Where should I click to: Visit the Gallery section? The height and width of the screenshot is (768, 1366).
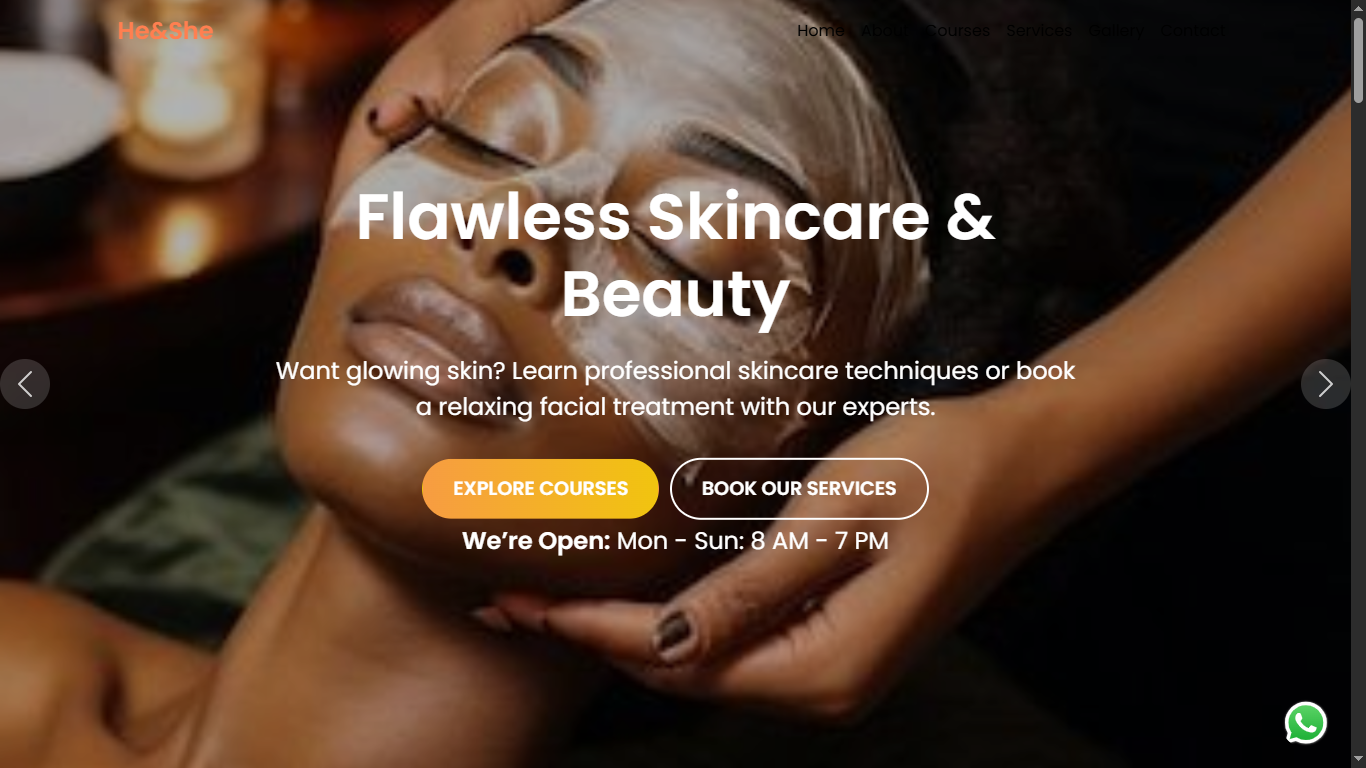(1116, 31)
